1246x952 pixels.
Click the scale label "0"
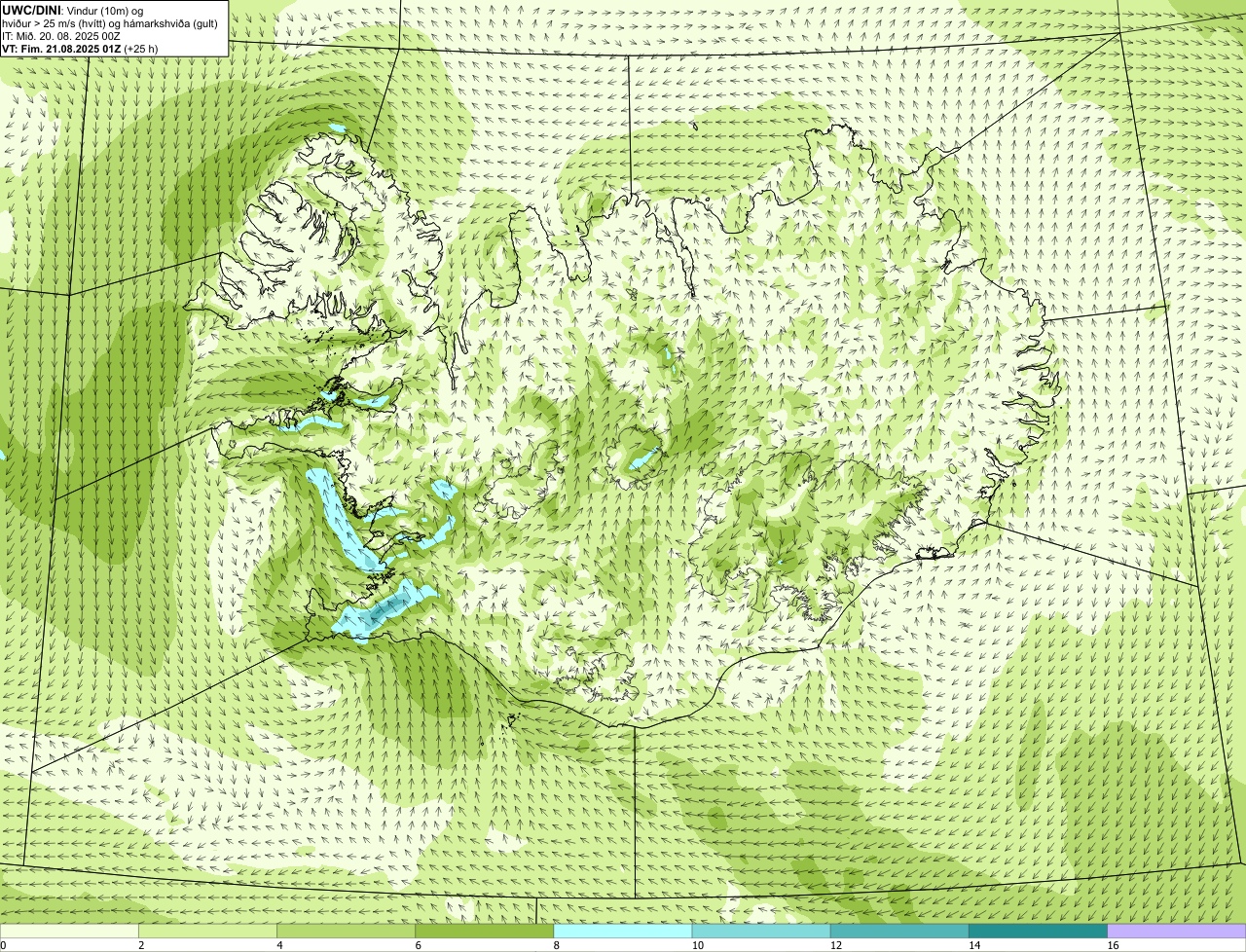click(x=3, y=945)
